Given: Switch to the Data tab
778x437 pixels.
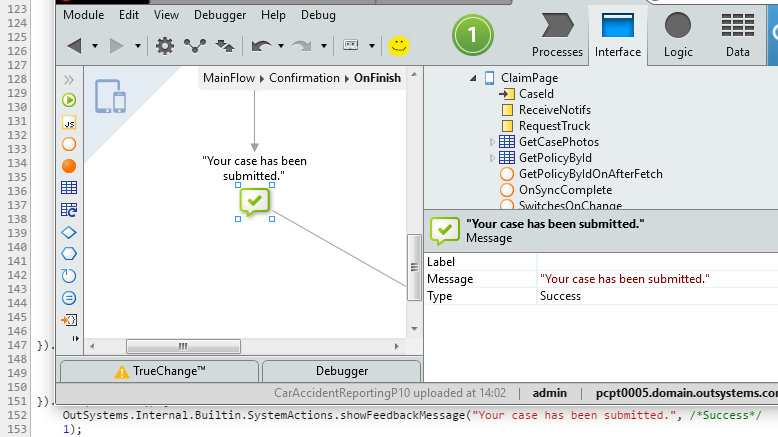Looking at the screenshot, I should pos(738,35).
